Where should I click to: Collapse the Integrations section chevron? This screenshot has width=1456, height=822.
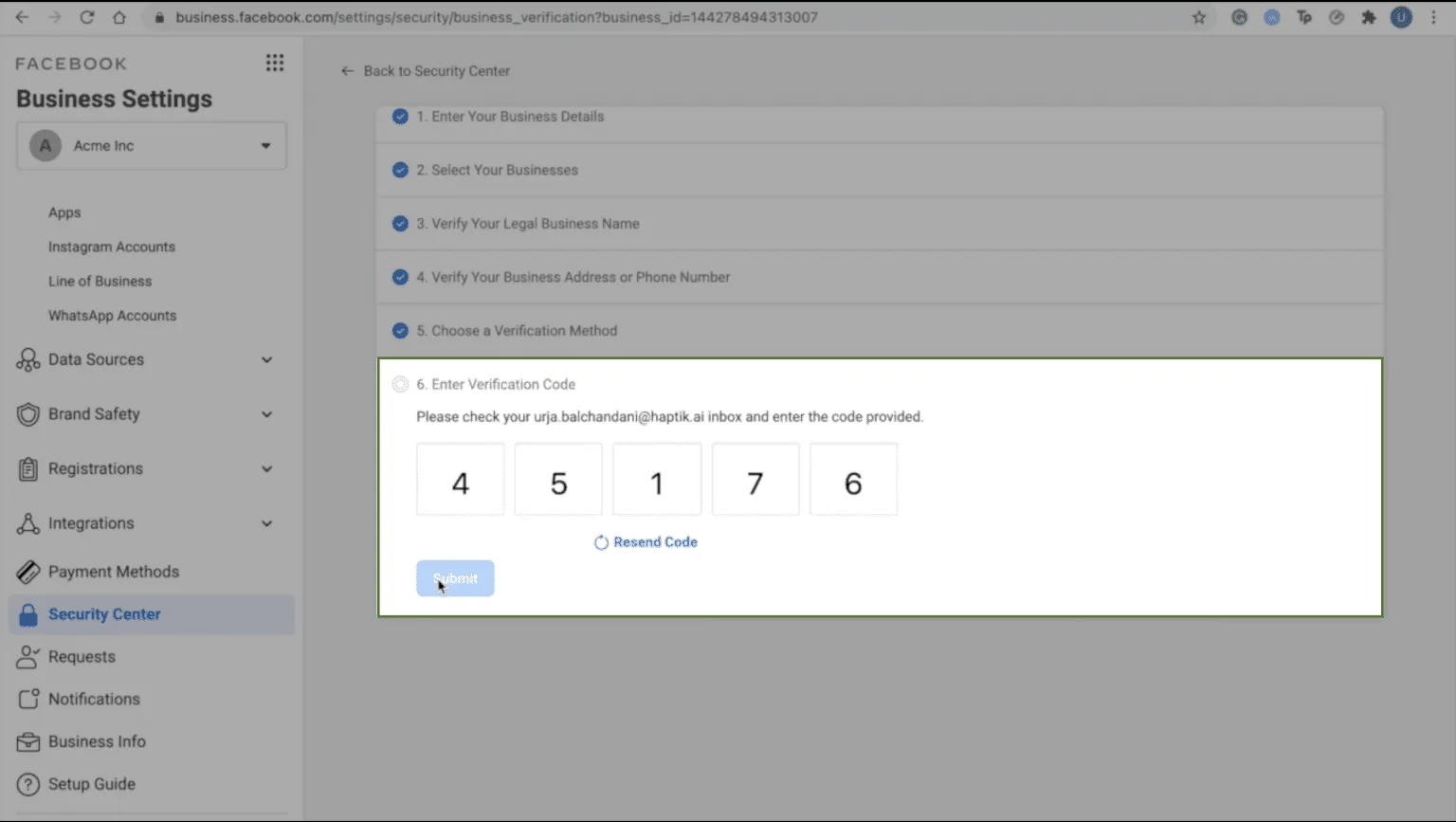(265, 523)
